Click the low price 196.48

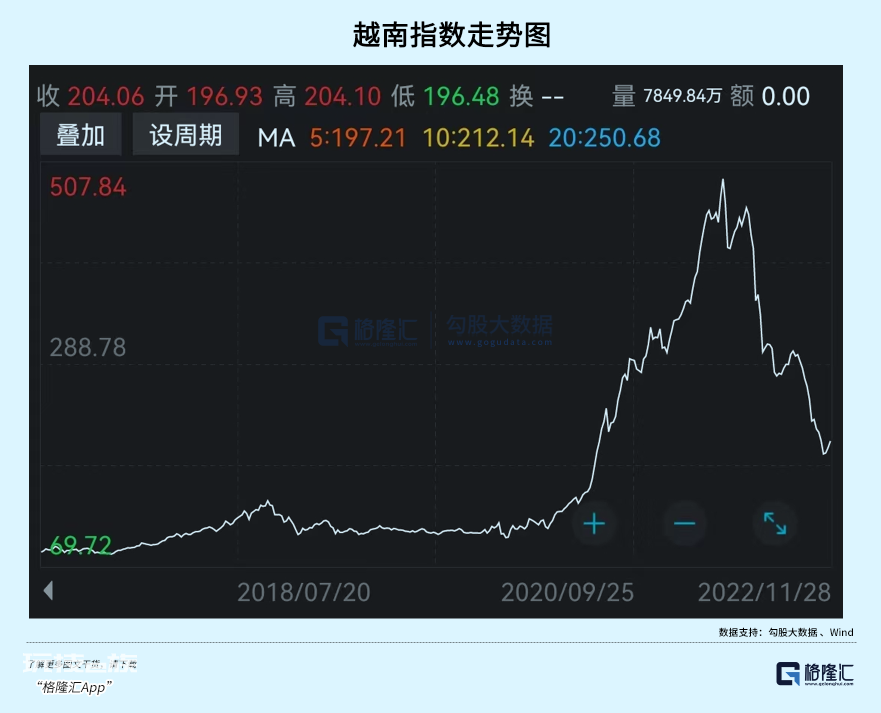pos(461,97)
